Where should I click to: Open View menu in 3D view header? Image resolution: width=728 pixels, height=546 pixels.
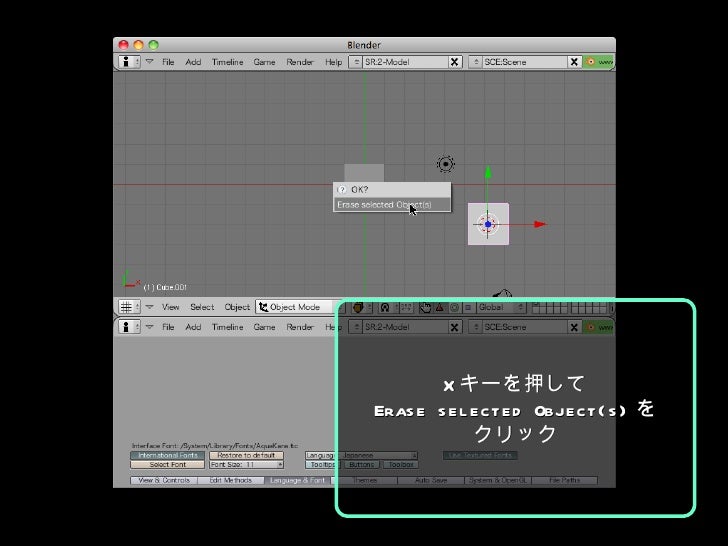(170, 307)
